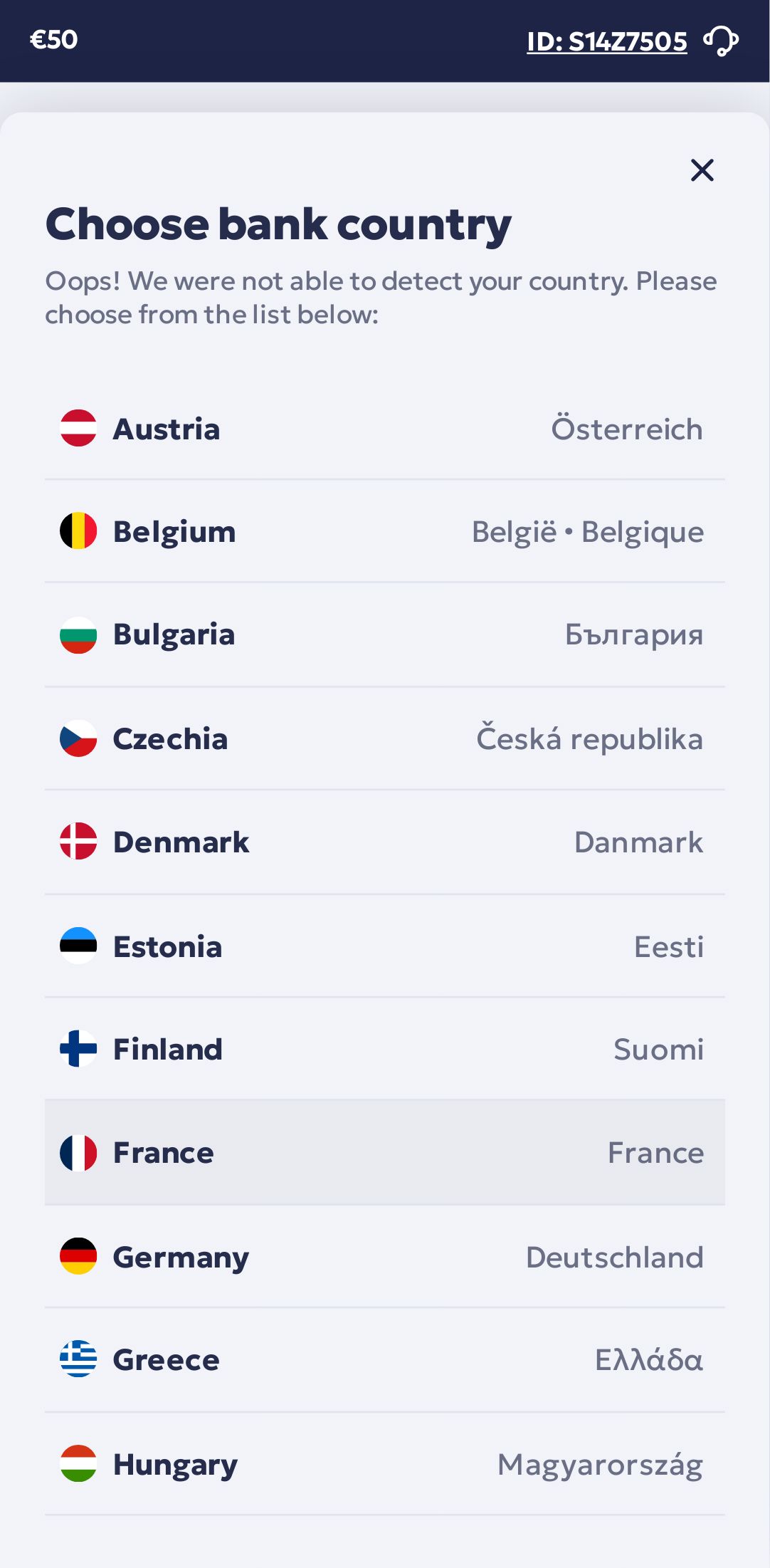The height and width of the screenshot is (1568, 770).
Task: Click the Bulgaria flag icon
Action: point(78,634)
